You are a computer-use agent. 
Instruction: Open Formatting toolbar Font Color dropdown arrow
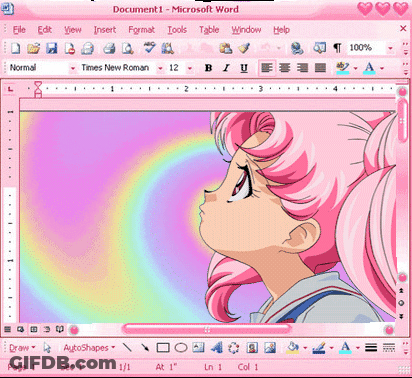(382, 68)
